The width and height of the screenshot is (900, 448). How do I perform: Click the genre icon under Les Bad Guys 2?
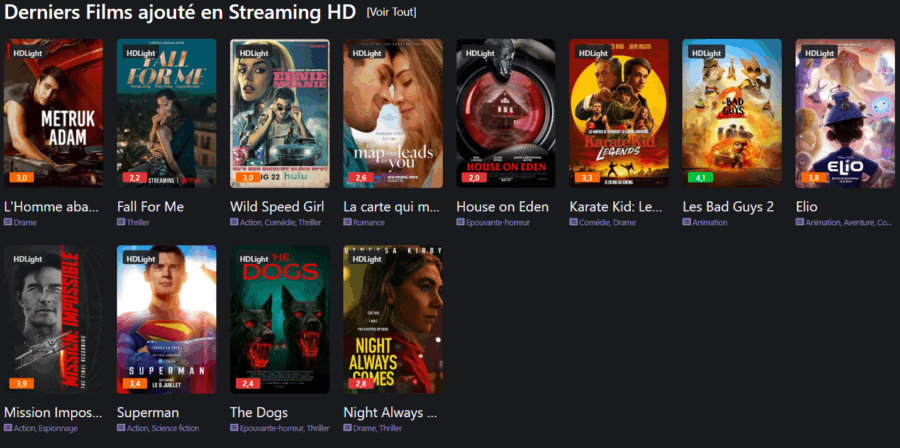click(x=686, y=222)
